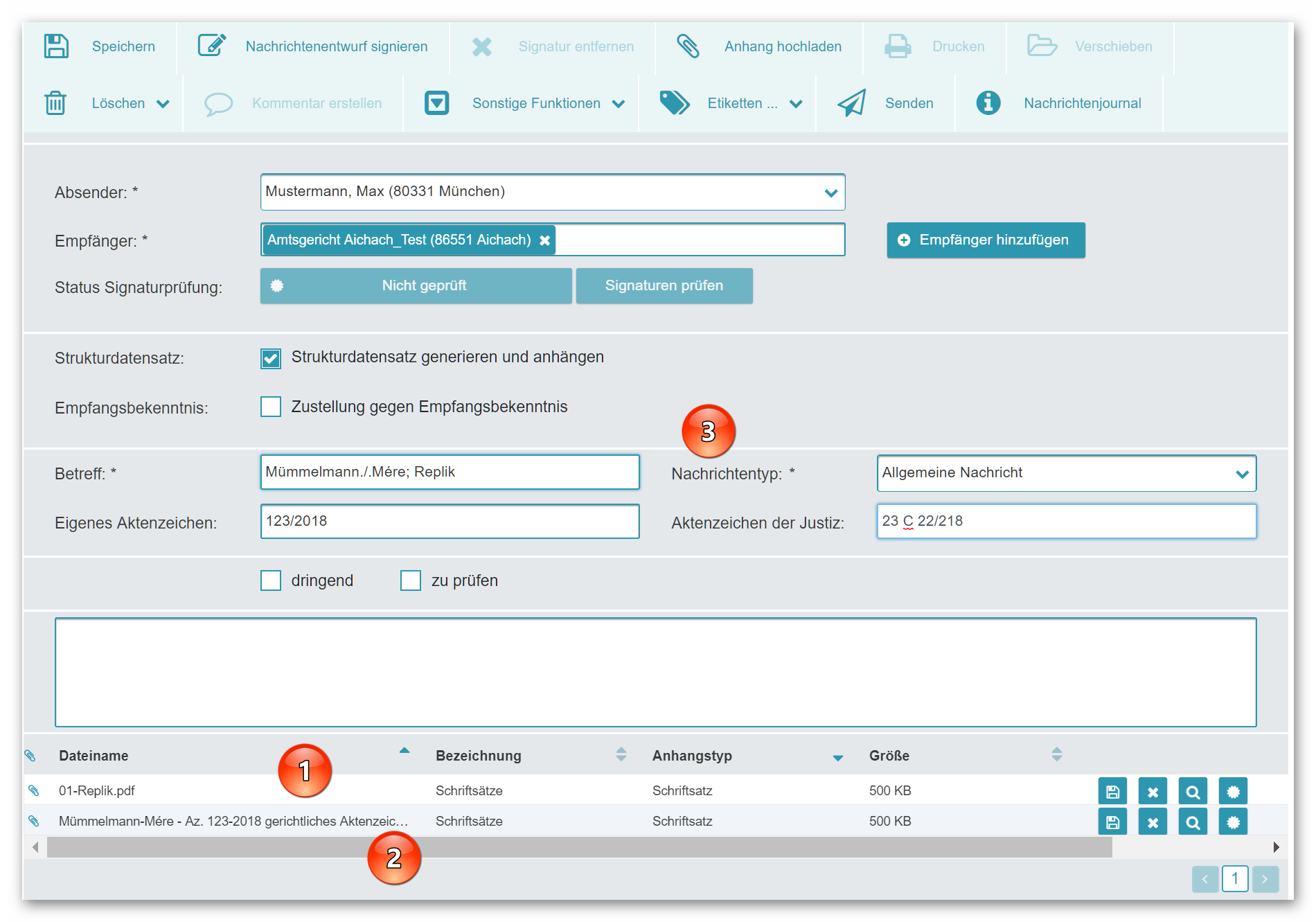This screenshot has height=922, width=1316.
Task: Click the paper plane Senden icon
Action: [x=852, y=103]
